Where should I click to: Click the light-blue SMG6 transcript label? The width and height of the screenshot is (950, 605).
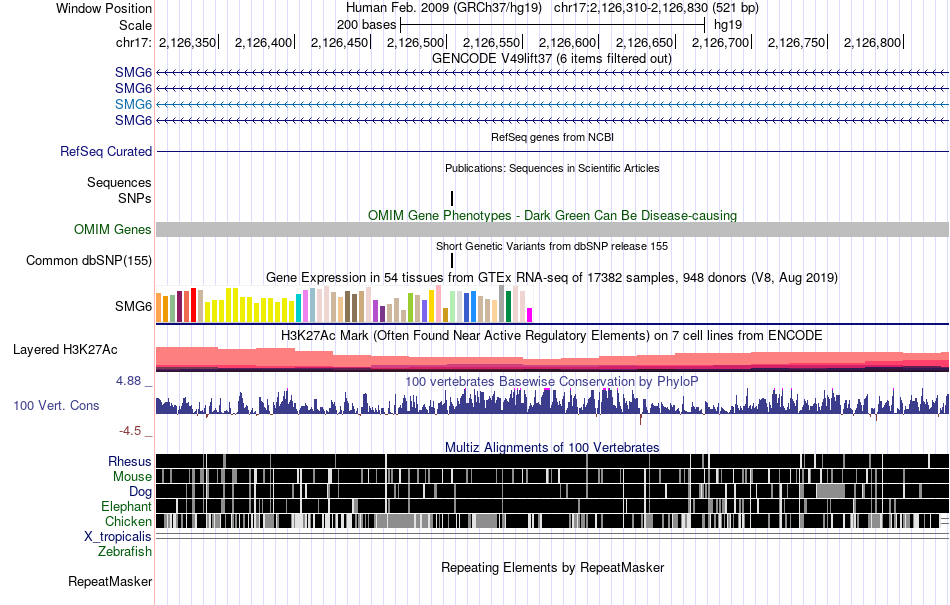(x=133, y=104)
